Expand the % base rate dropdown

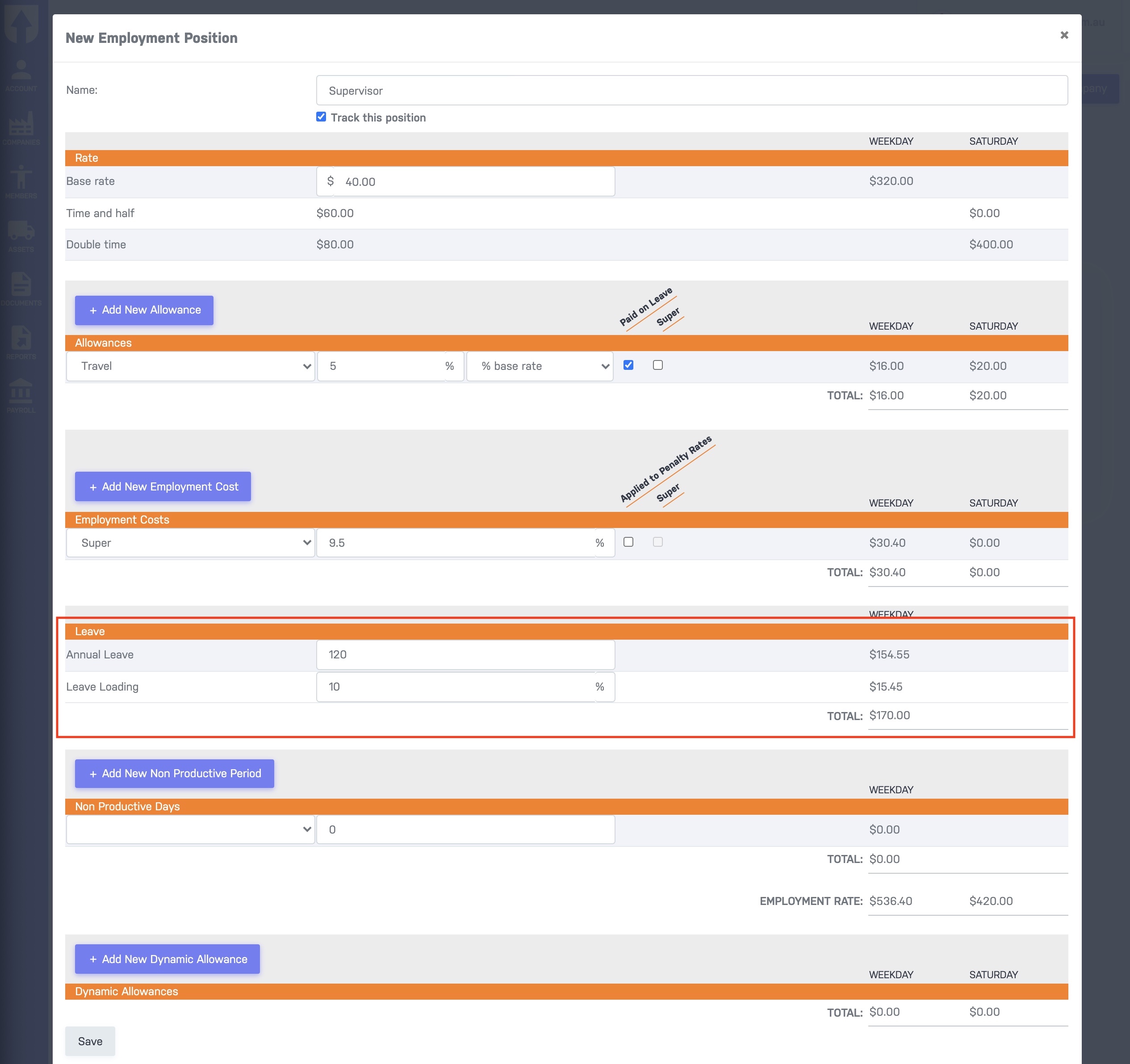pos(540,366)
